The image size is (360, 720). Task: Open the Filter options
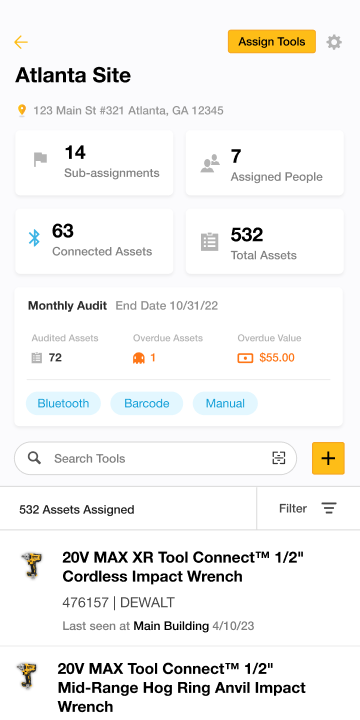pos(308,508)
